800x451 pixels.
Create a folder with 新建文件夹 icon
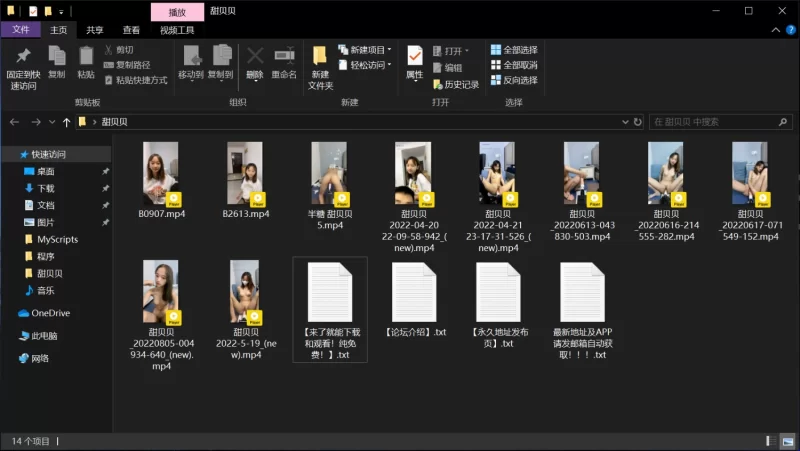pos(320,58)
